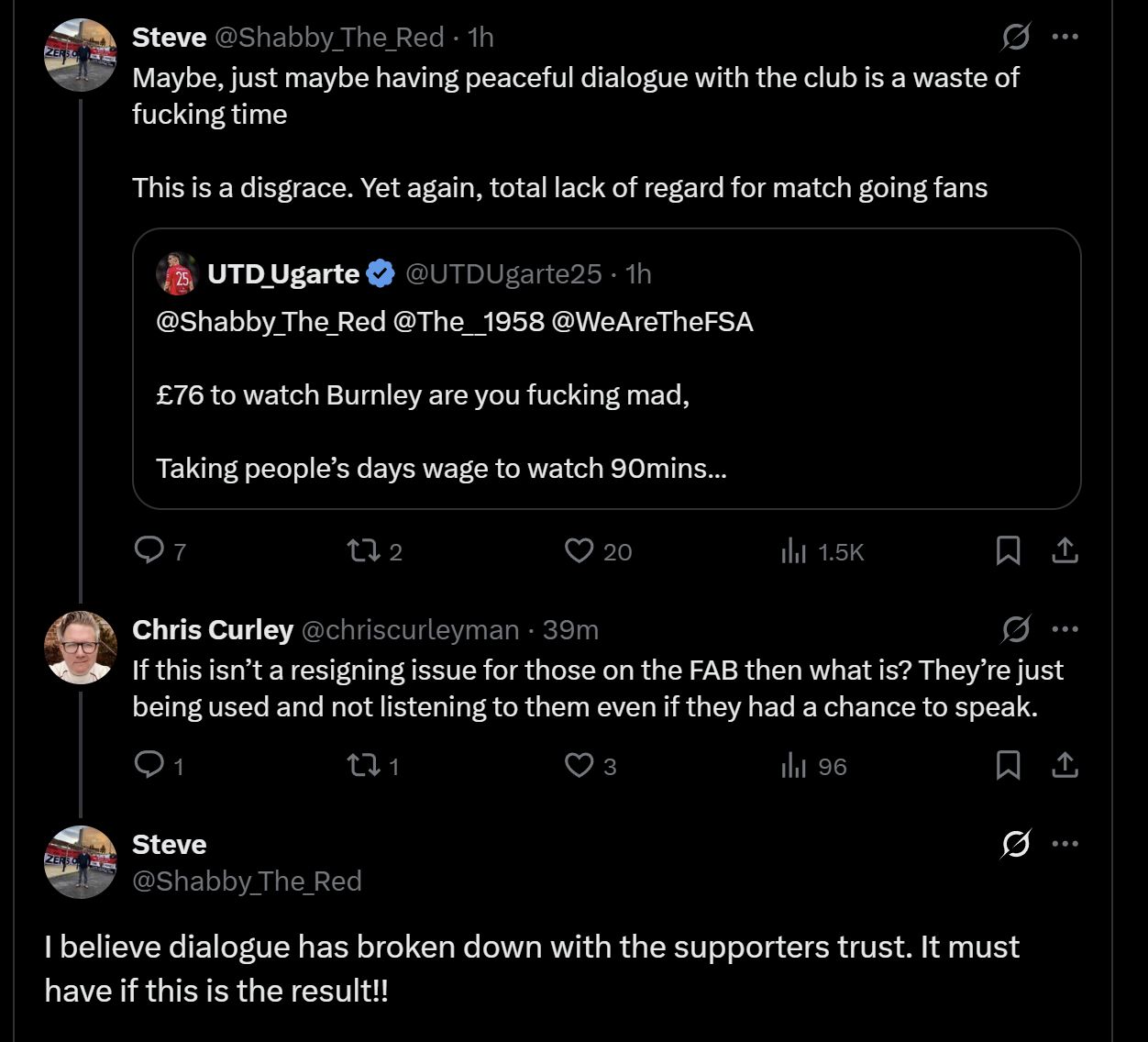This screenshot has height=1042, width=1148.
Task: Bookmark Chris Curley's reply
Action: 1008,765
